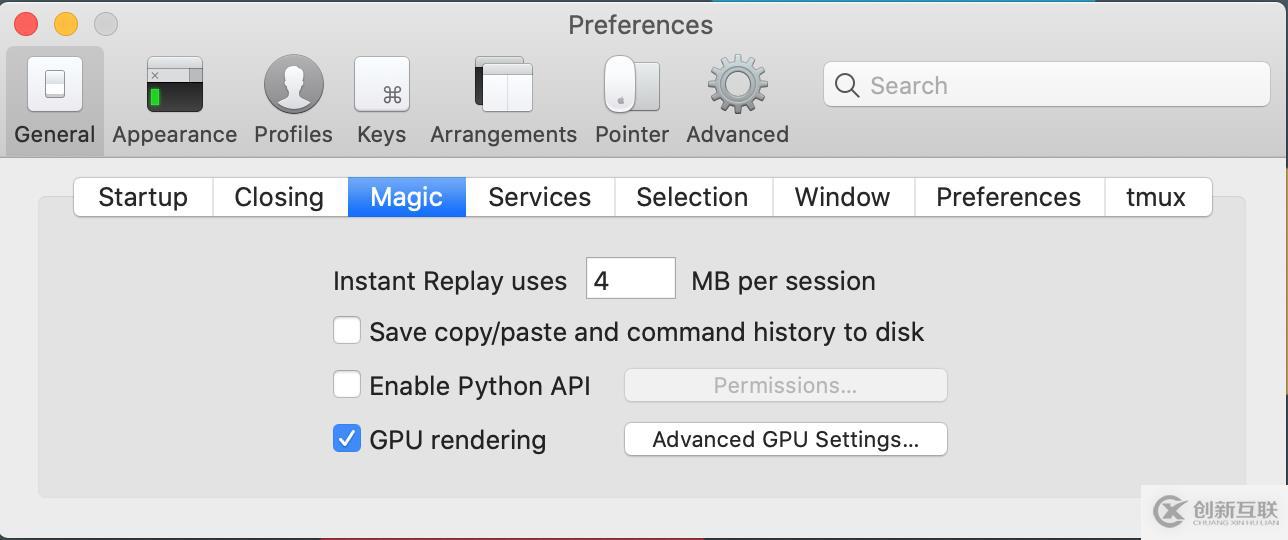Select the Services tab

point(539,197)
